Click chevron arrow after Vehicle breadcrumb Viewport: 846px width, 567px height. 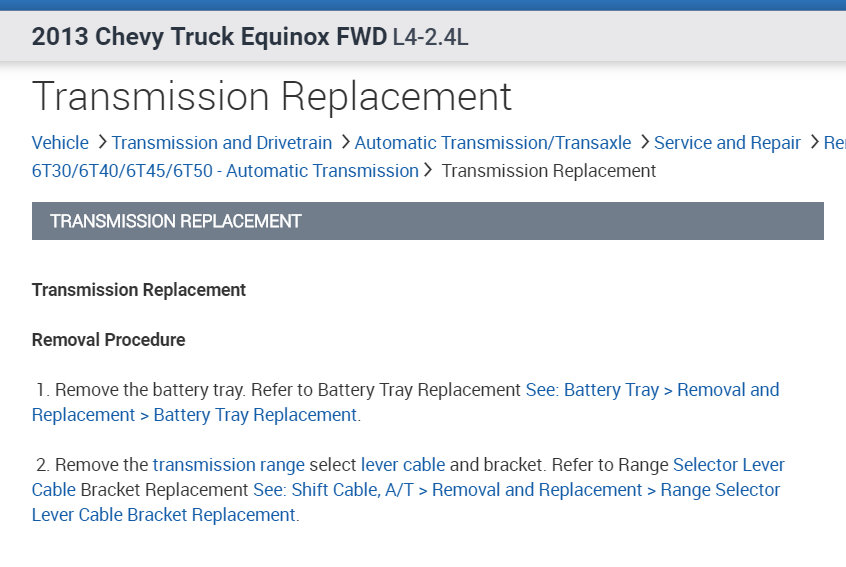(101, 143)
